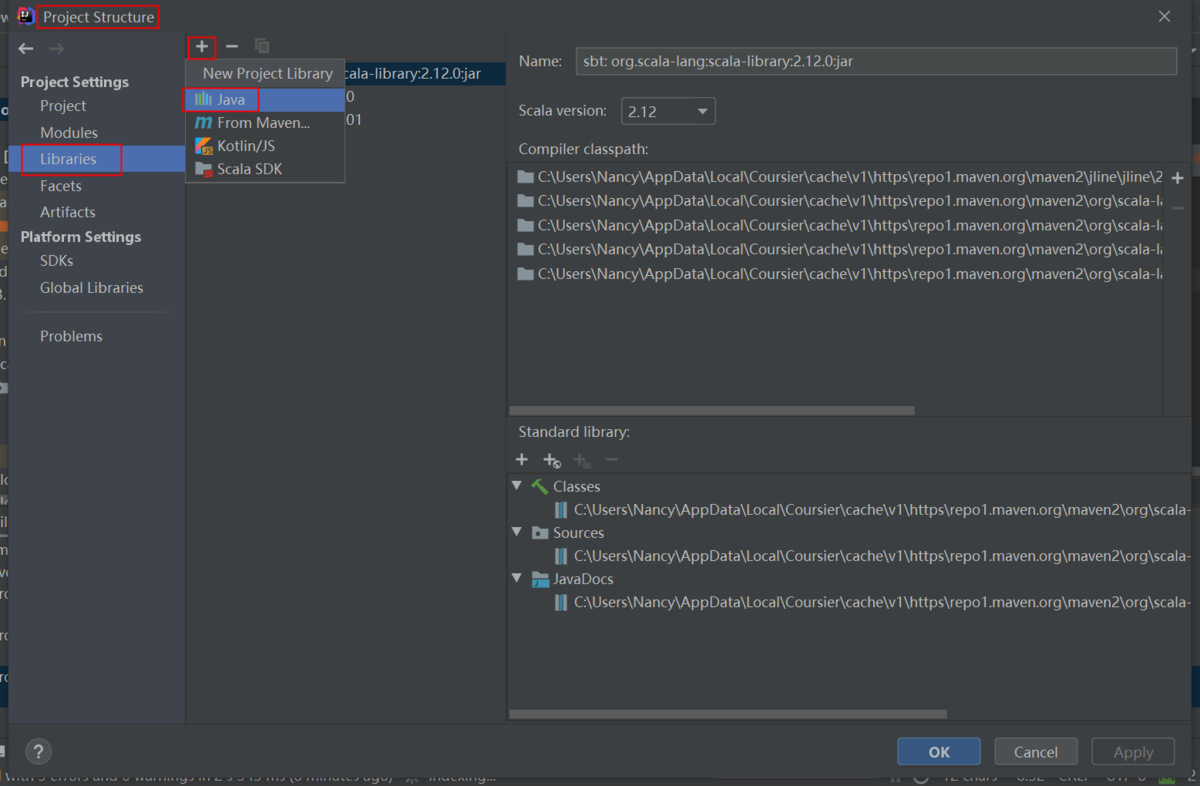Open the Modules settings page
Viewport: 1200px width, 786px height.
click(x=69, y=133)
